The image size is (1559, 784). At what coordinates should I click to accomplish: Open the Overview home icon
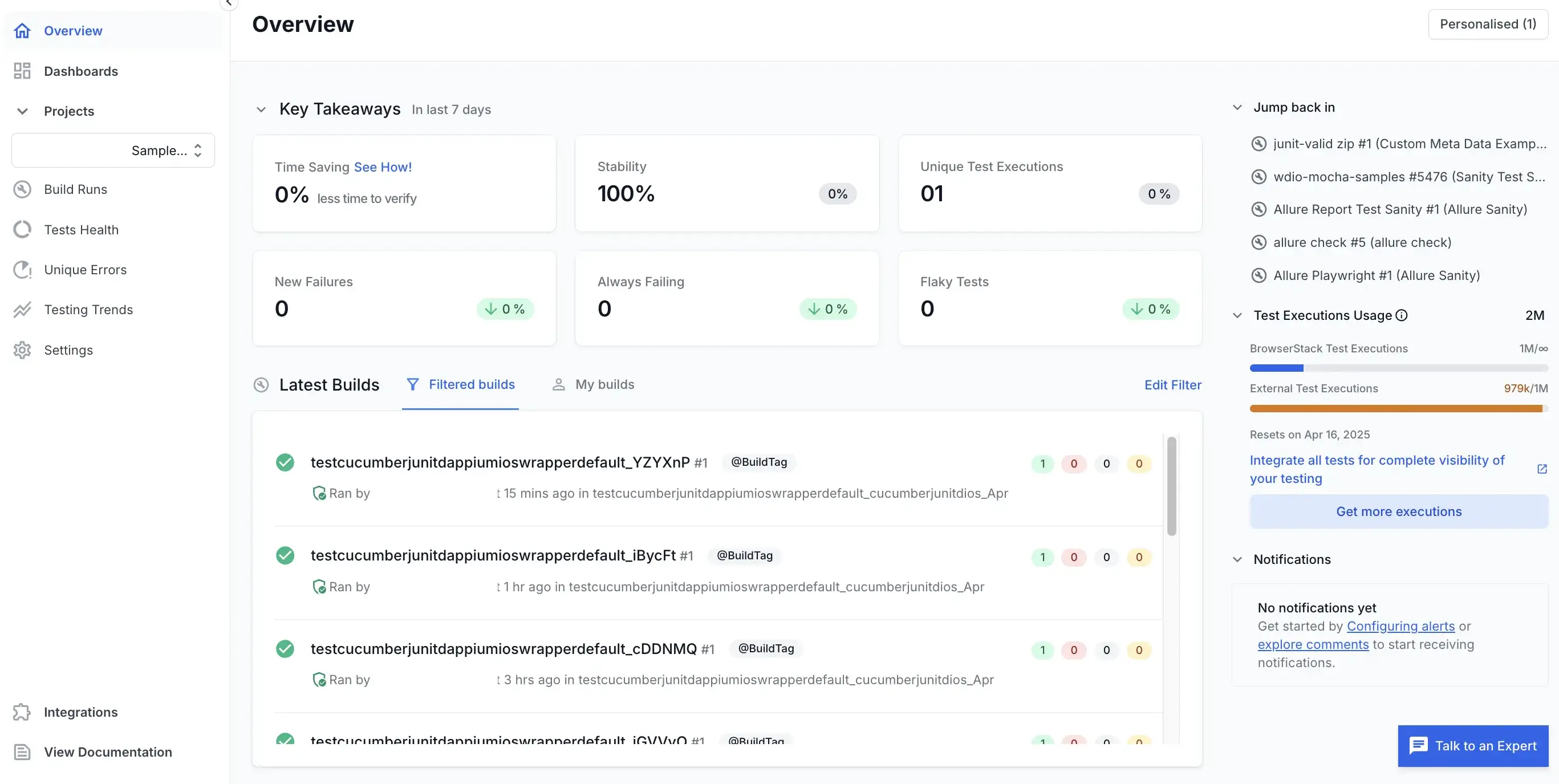[x=22, y=30]
